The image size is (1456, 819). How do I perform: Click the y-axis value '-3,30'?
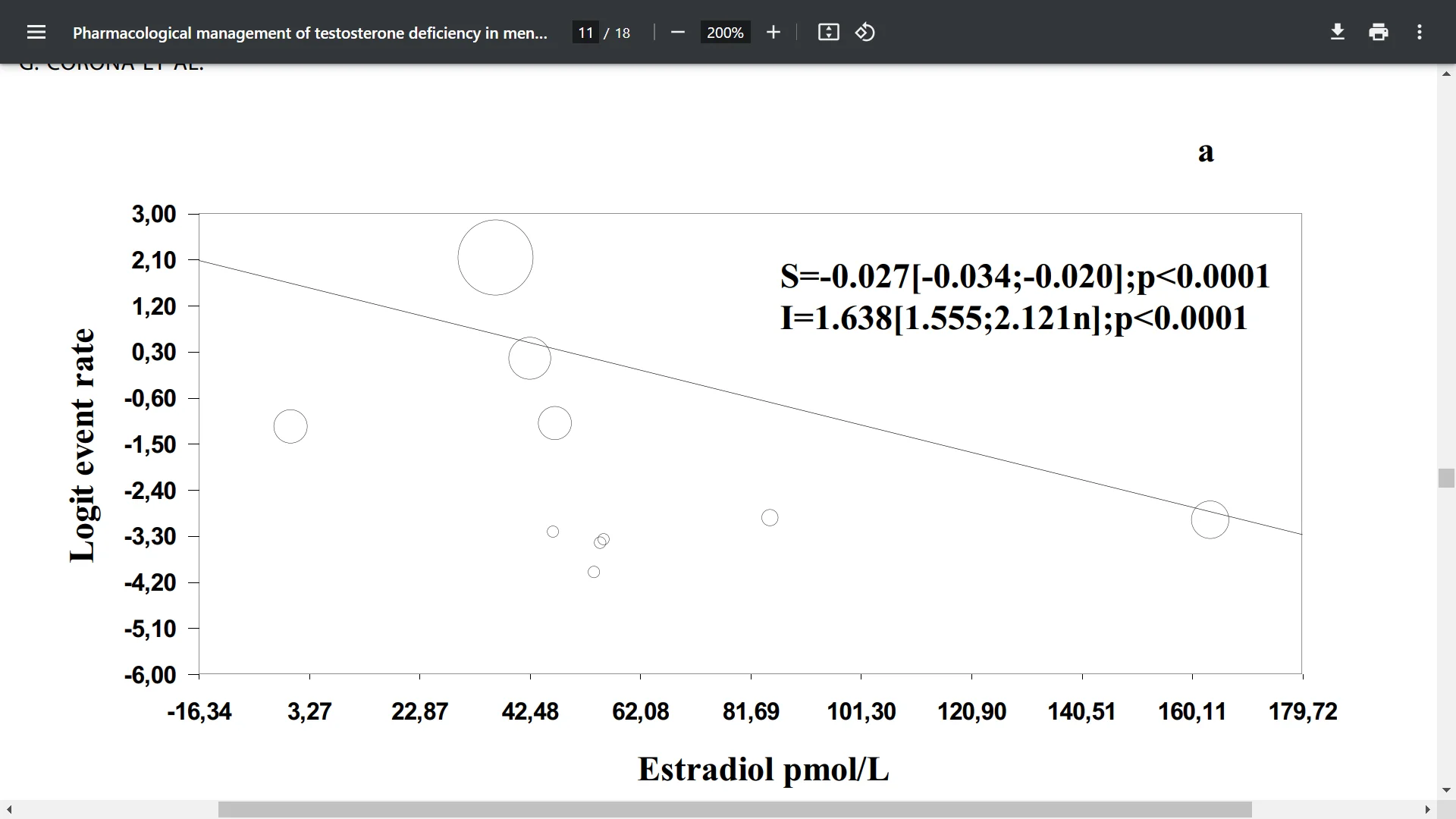[150, 537]
